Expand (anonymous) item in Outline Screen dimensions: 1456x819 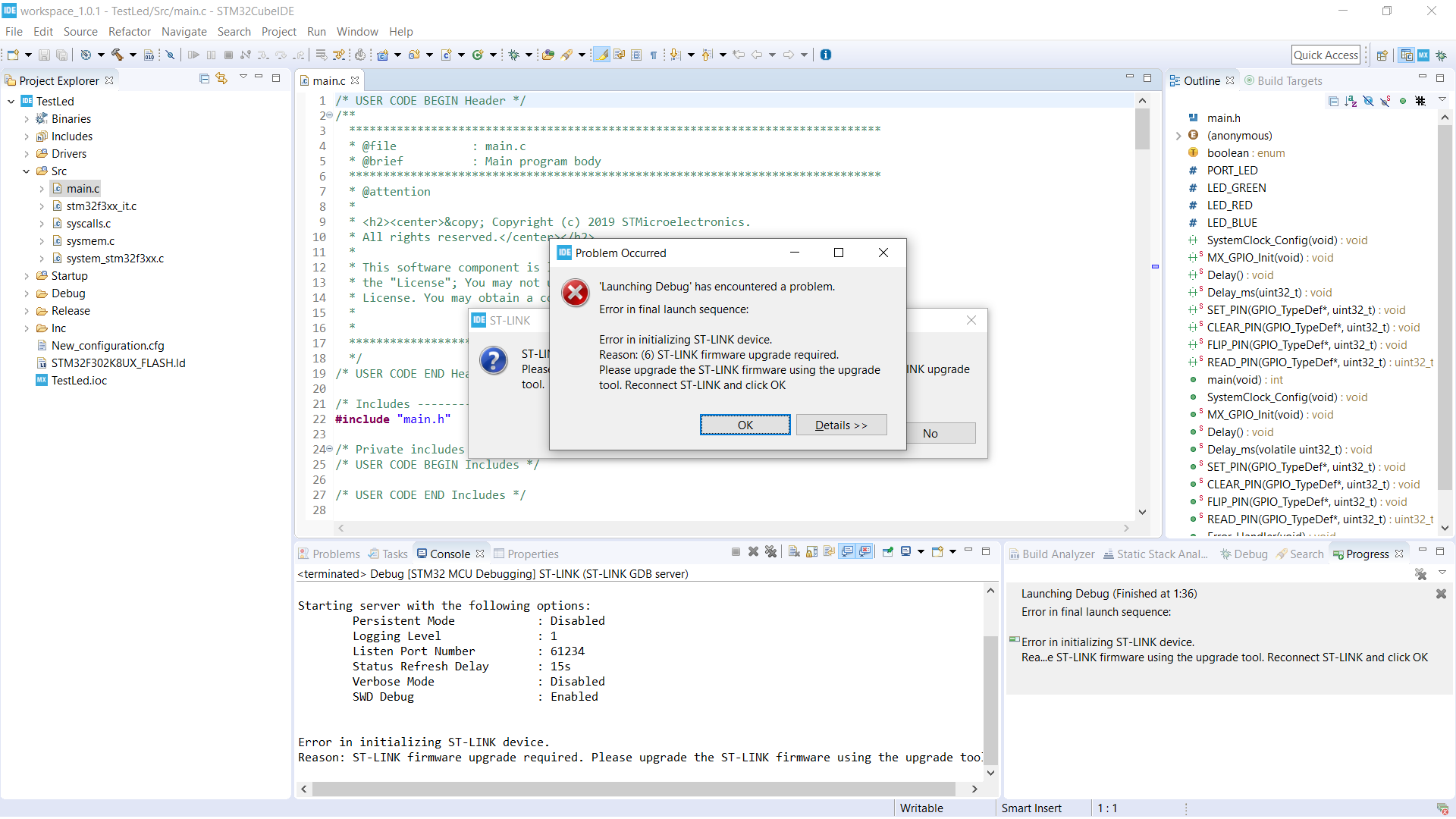[1178, 136]
